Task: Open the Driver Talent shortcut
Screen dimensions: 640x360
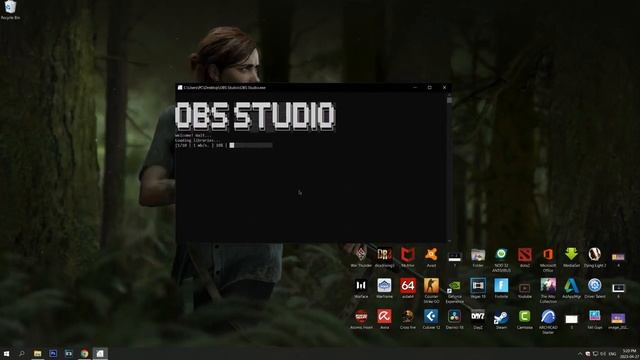Action: (595, 289)
